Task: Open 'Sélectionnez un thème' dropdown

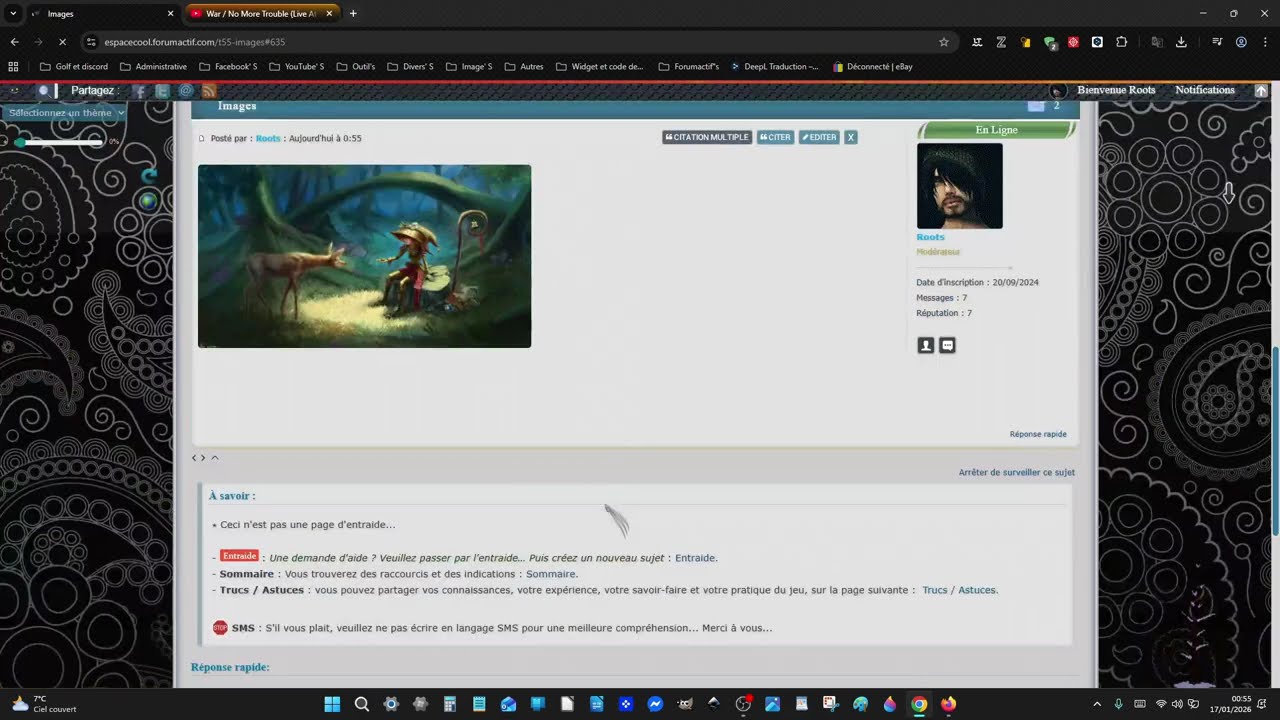Action: 66,113
